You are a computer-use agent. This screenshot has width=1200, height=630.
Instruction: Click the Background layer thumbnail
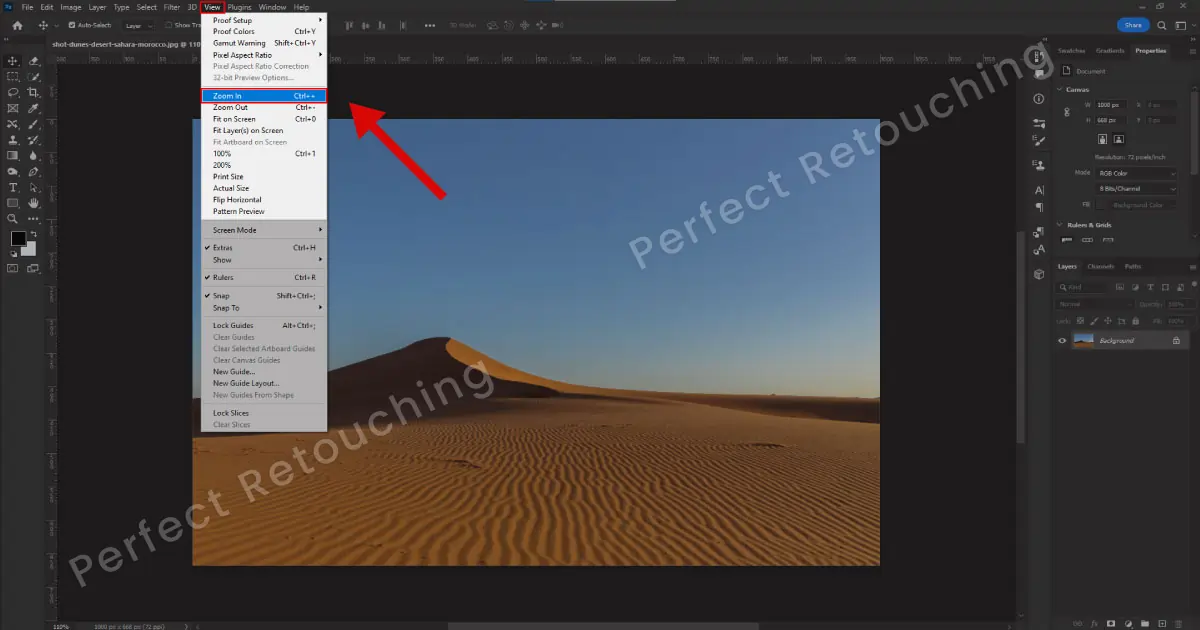pos(1084,340)
